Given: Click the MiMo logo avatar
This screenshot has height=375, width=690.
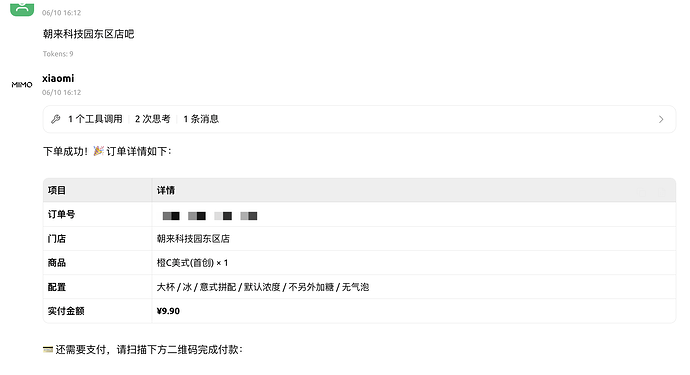Looking at the screenshot, I should pos(22,85).
